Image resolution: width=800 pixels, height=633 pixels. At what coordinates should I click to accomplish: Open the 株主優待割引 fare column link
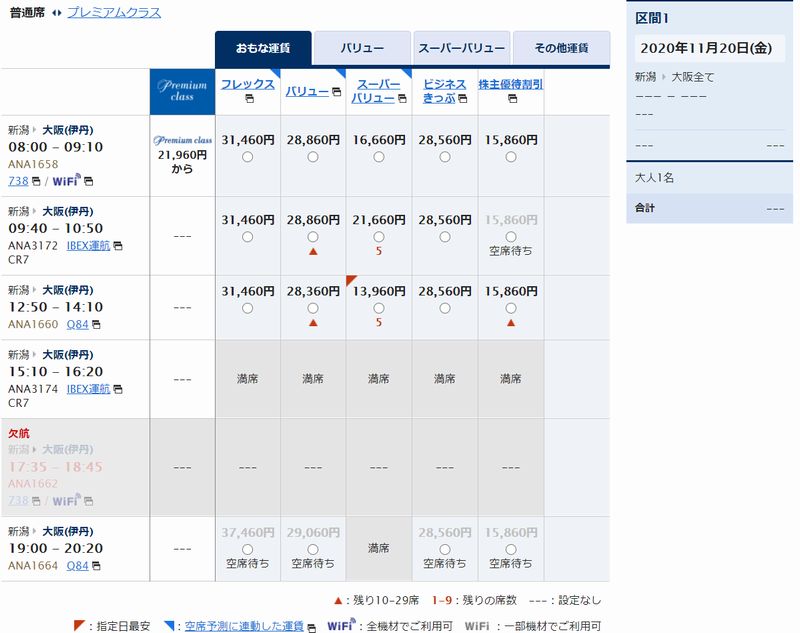pyautogui.click(x=511, y=85)
